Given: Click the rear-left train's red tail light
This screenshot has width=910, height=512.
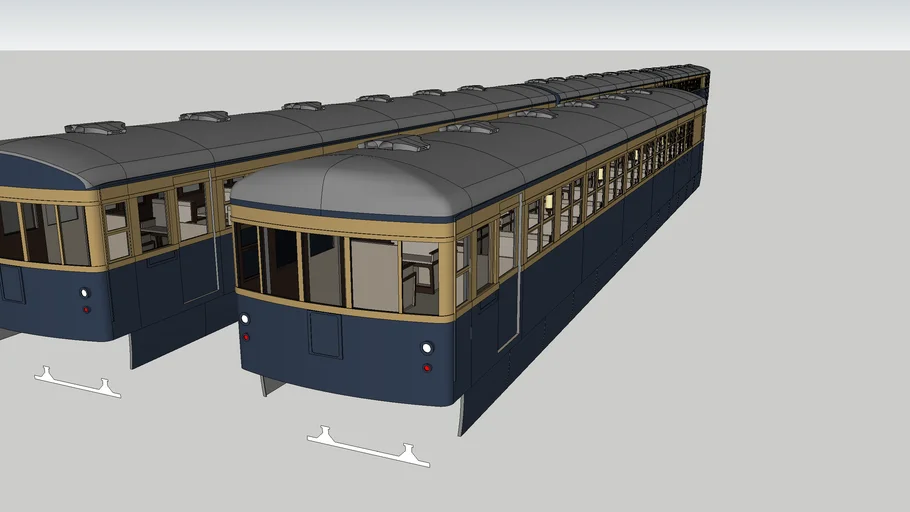Looking at the screenshot, I should [86, 309].
